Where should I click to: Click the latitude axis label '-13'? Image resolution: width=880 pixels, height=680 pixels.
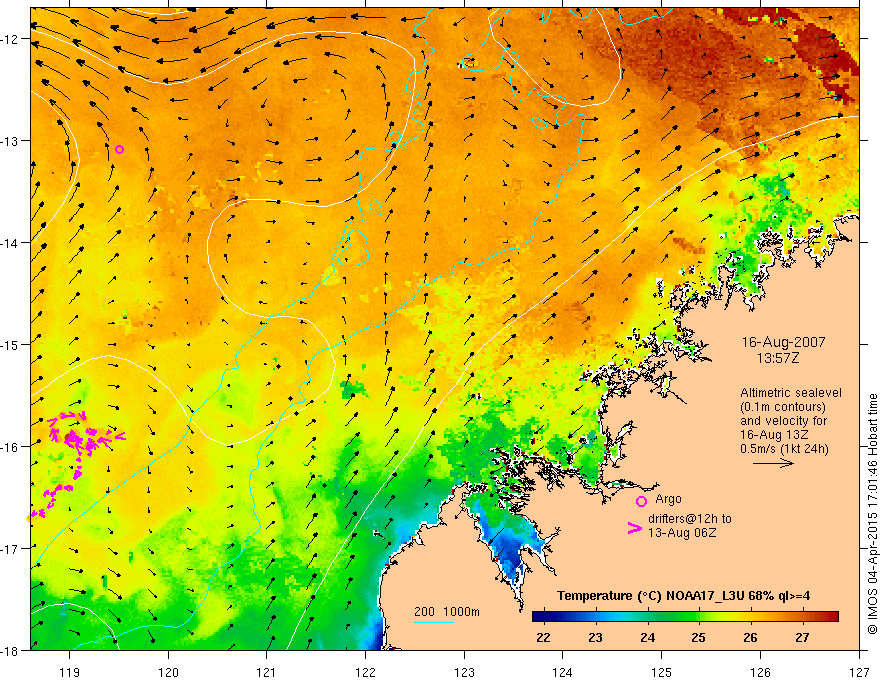pos(11,141)
